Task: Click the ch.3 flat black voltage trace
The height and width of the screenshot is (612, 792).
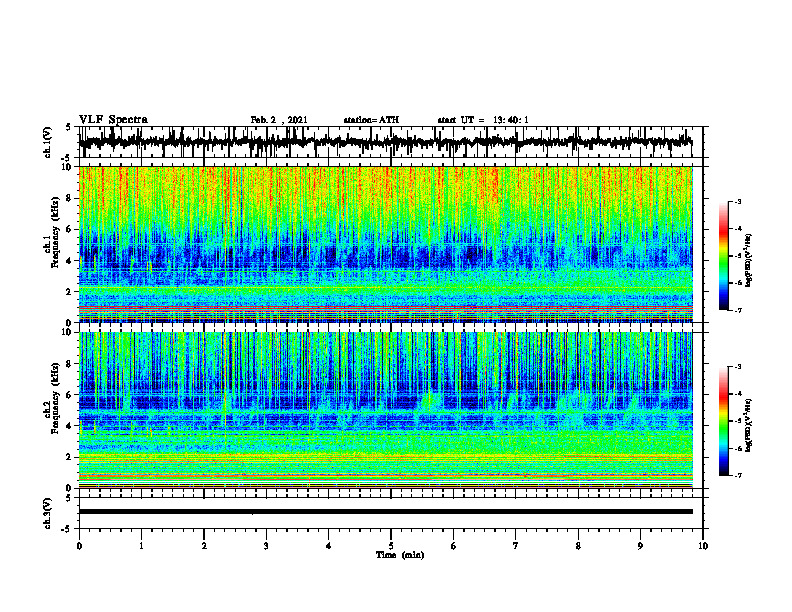Action: pyautogui.click(x=385, y=512)
